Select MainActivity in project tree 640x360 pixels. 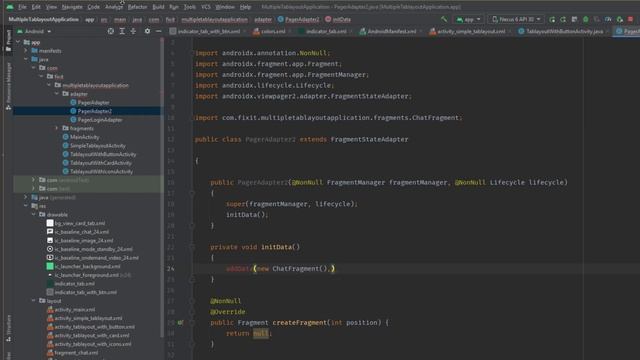(84, 137)
